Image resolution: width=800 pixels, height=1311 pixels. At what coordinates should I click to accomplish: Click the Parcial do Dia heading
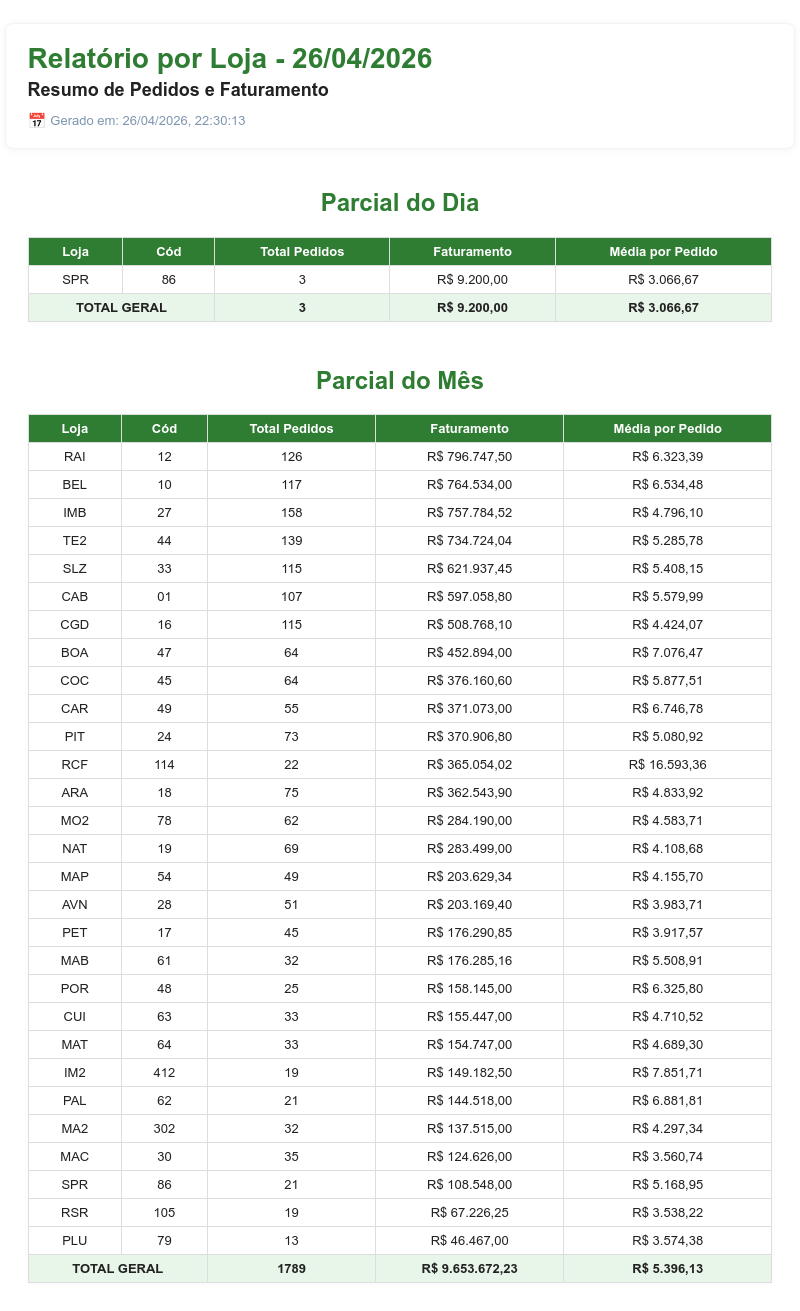click(400, 203)
